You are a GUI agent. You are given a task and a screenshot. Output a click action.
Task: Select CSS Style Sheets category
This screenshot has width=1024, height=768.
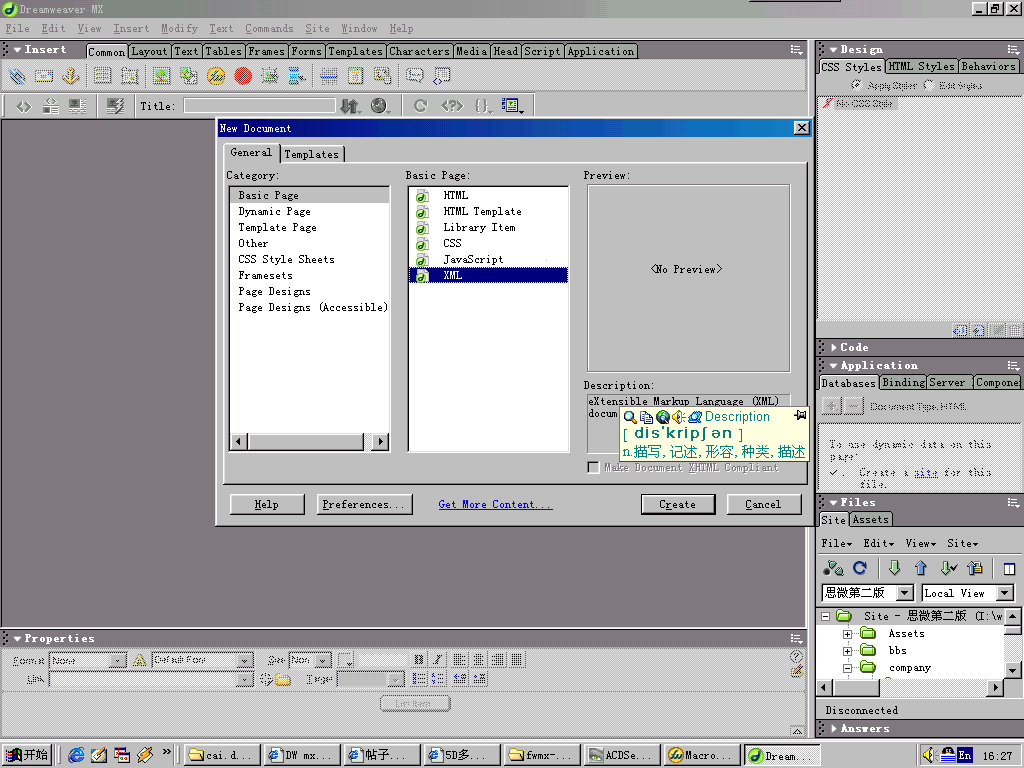tap(286, 259)
